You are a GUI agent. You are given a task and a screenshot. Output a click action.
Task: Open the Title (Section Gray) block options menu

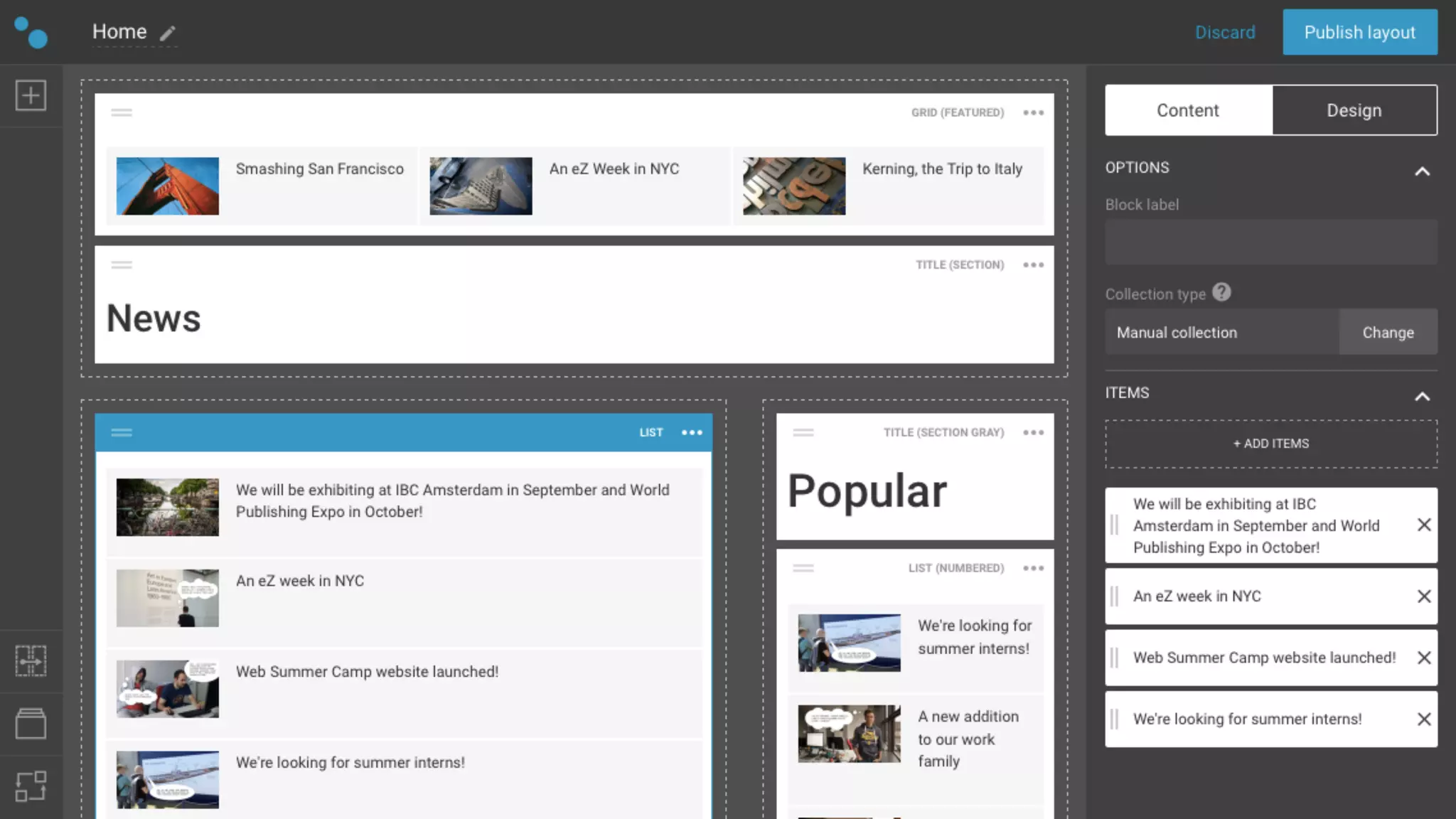tap(1033, 432)
